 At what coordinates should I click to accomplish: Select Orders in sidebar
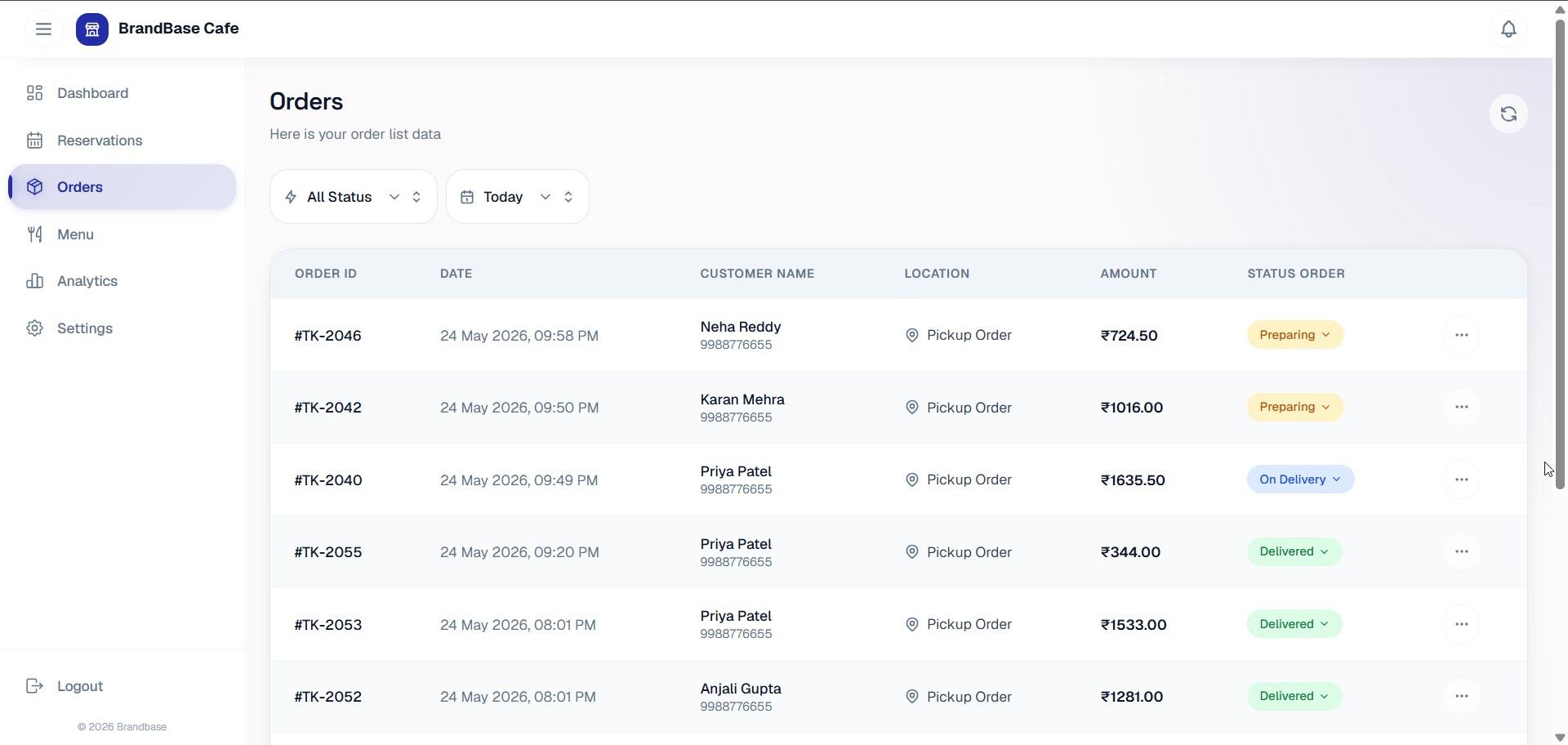122,187
